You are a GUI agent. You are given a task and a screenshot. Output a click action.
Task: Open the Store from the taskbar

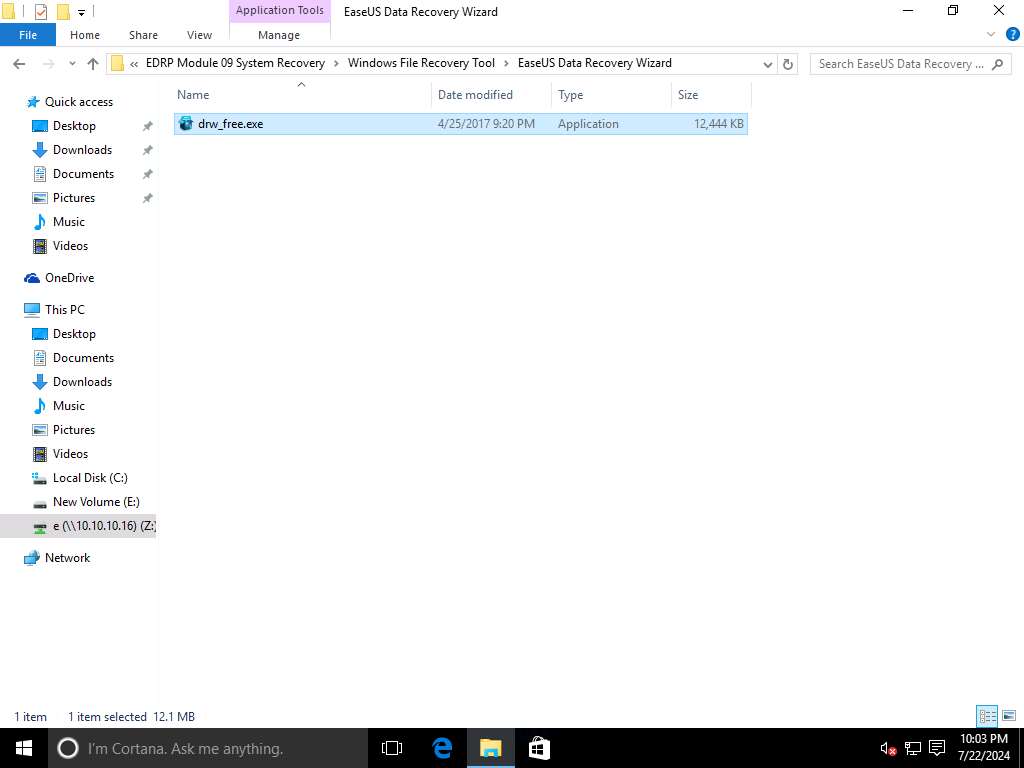pyautogui.click(x=539, y=748)
